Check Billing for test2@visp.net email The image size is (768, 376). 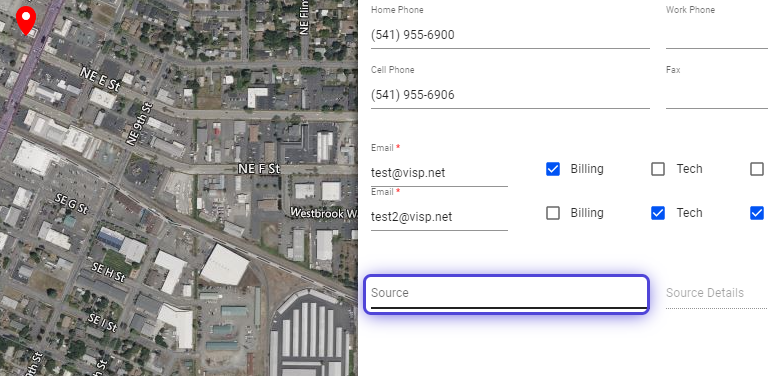(553, 213)
